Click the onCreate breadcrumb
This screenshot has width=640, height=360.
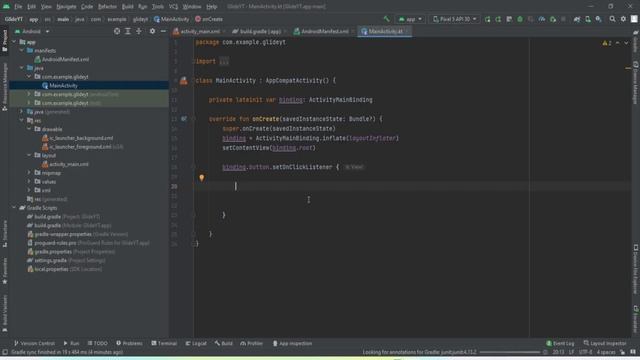tap(209, 19)
